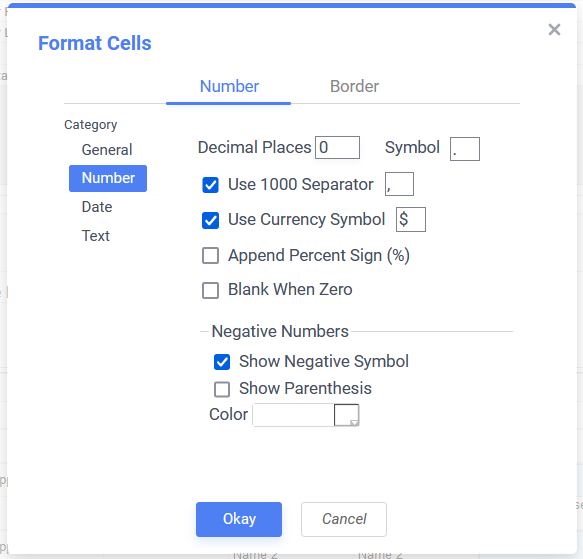Open the negative number Color swatch picker
Screen dimensions: 583x559
pyautogui.click(x=347, y=415)
